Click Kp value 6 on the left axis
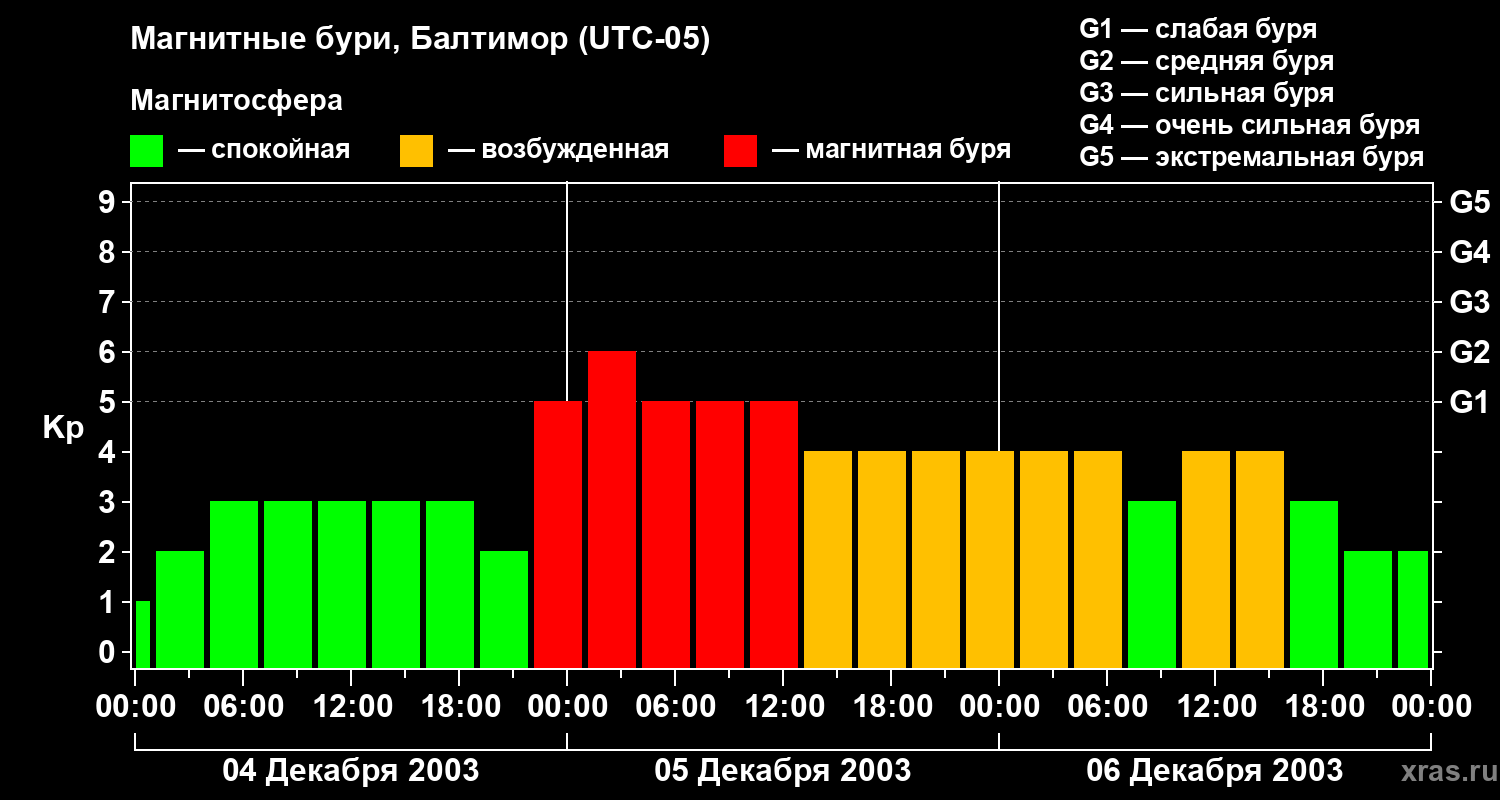 pyautogui.click(x=109, y=352)
